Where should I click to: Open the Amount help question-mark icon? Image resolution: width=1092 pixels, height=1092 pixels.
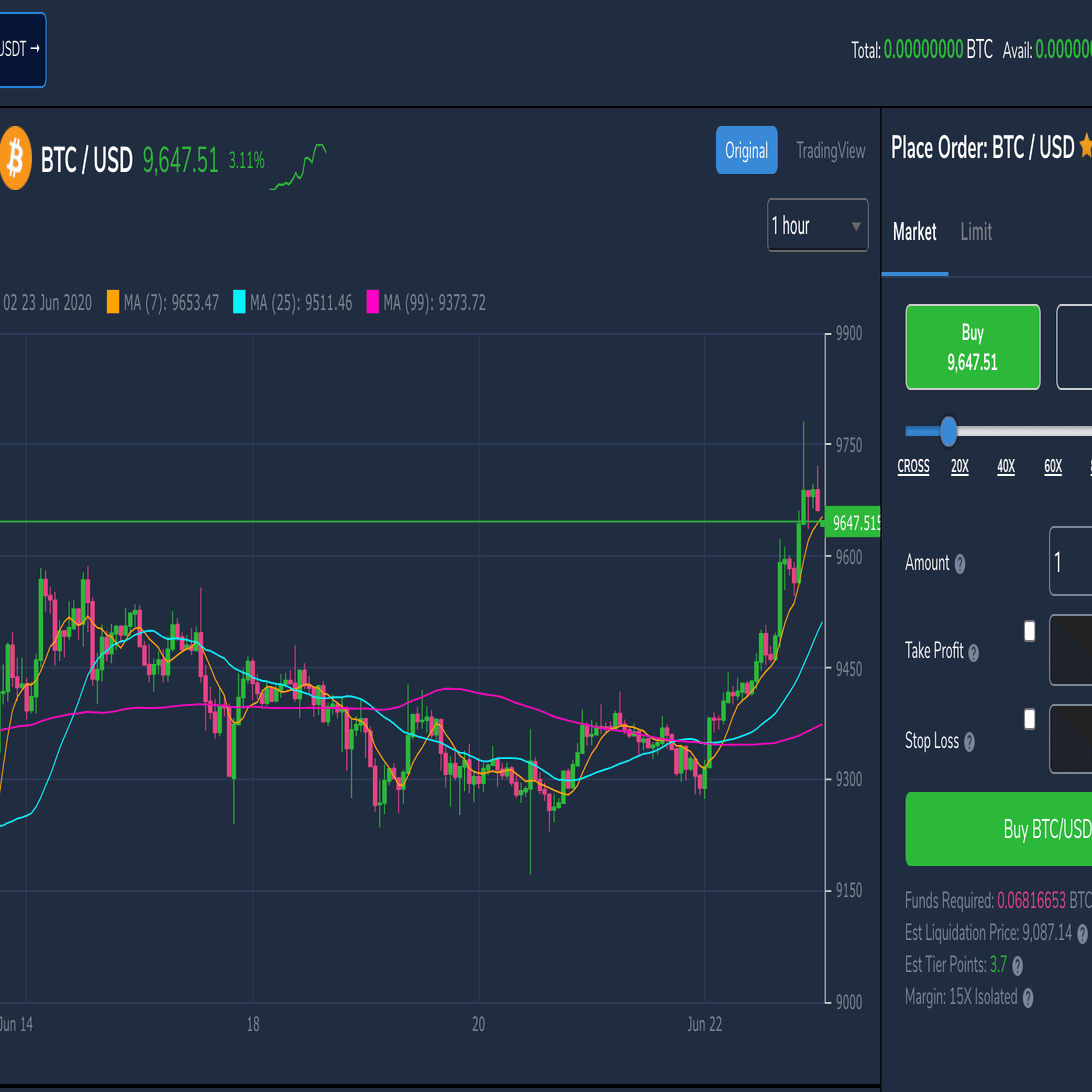[960, 564]
